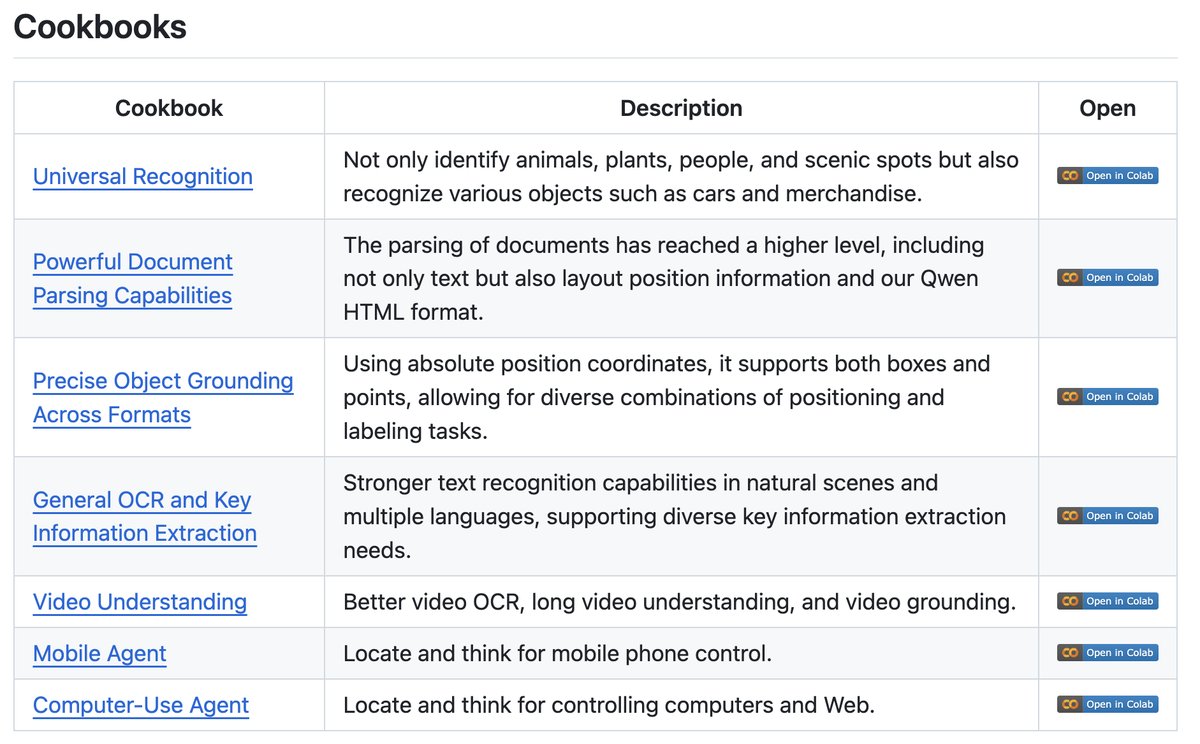Click the Cookbooks section heading
The height and width of the screenshot is (744, 1200).
pos(100,27)
